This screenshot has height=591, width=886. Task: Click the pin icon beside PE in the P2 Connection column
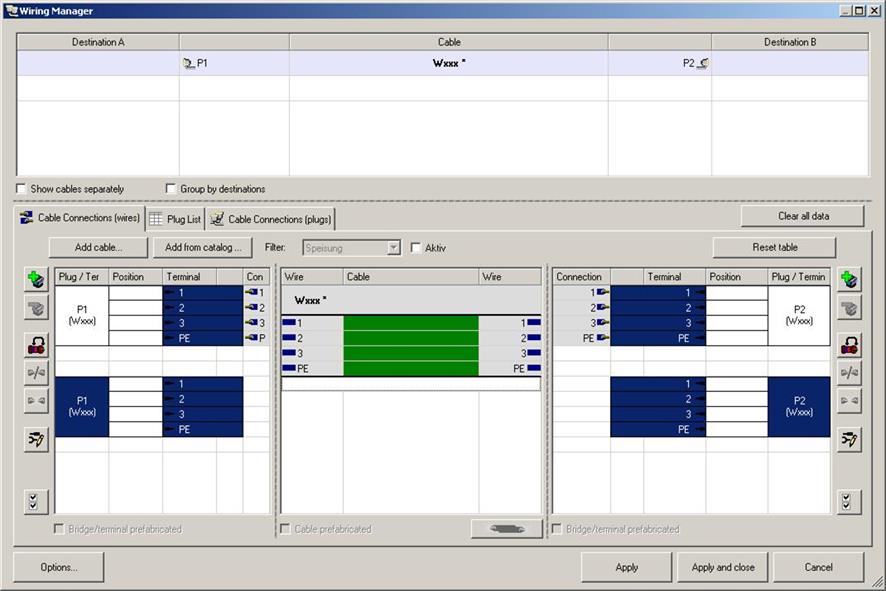(602, 338)
